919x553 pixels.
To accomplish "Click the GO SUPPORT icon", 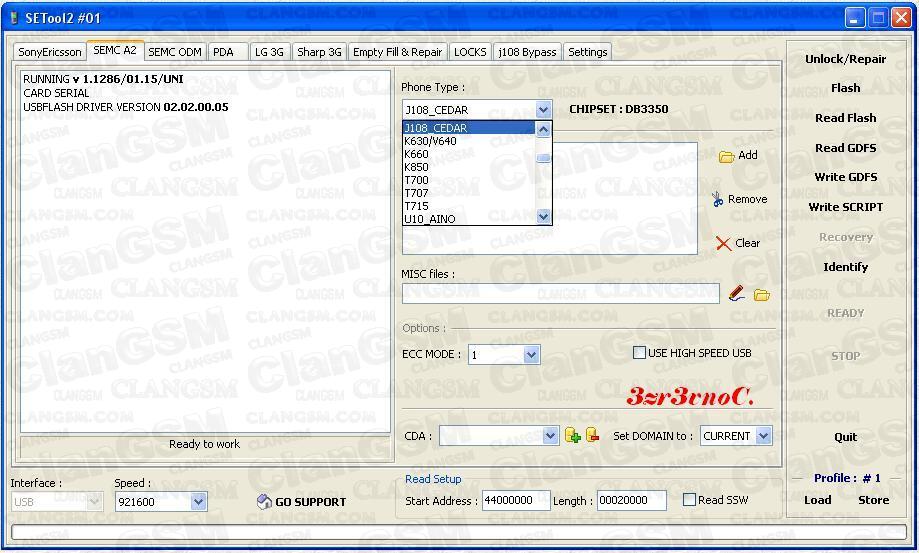I will (x=264, y=501).
